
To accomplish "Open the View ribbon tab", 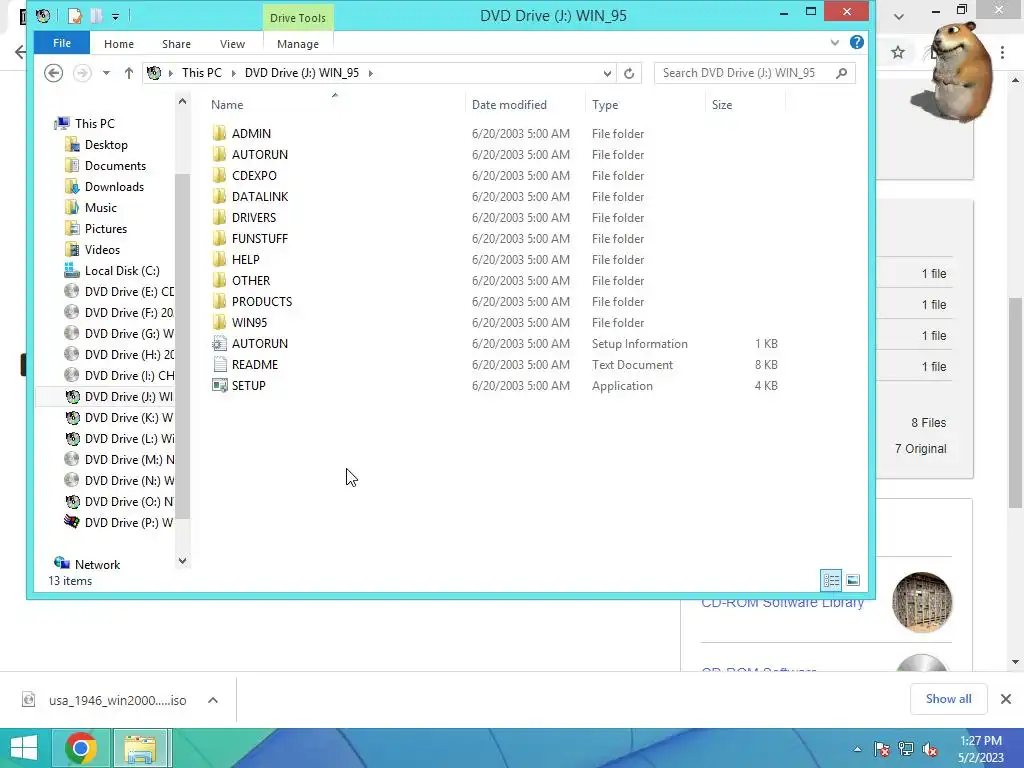I will click(232, 44).
